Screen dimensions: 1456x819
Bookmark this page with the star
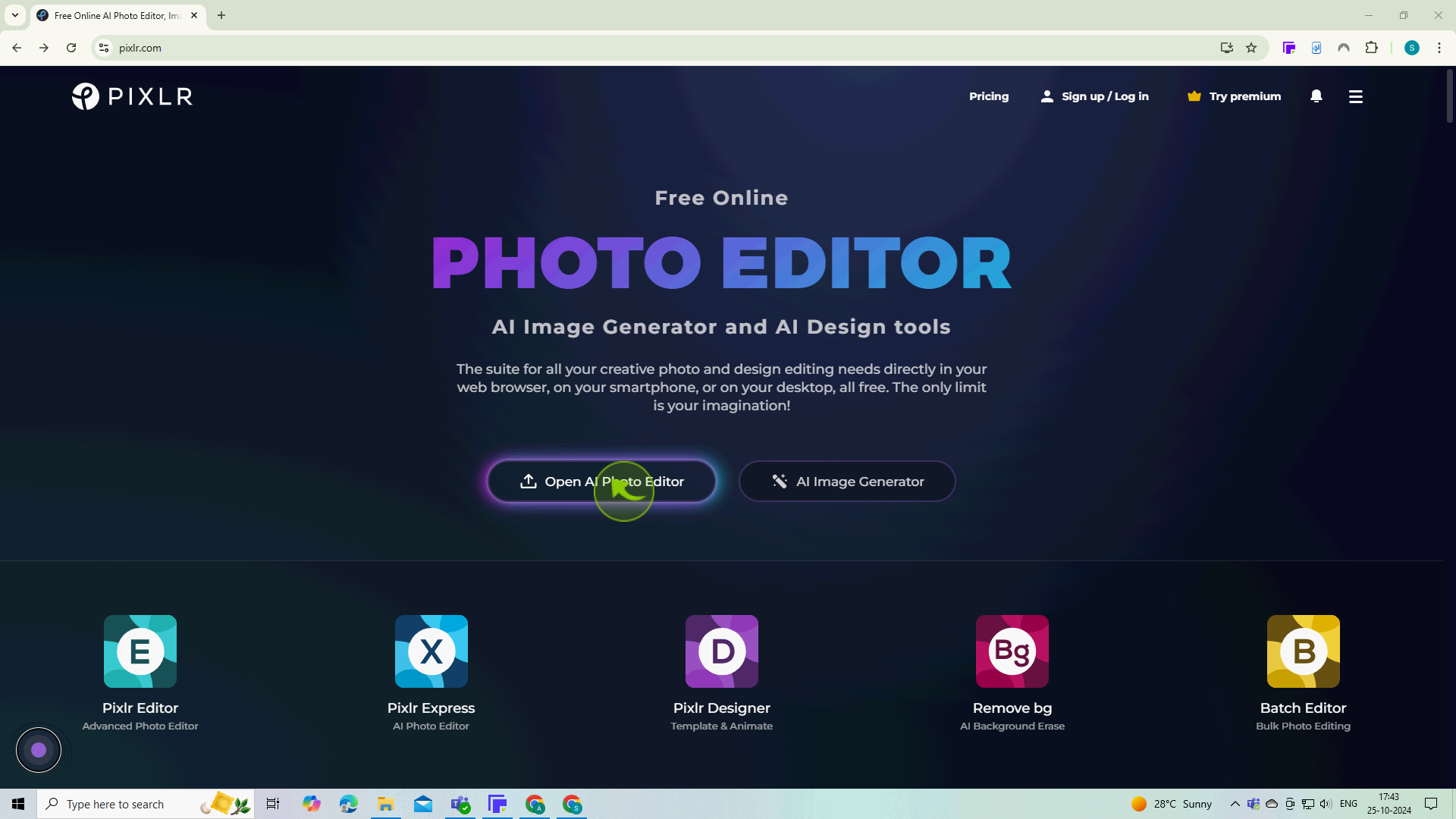[1251, 48]
